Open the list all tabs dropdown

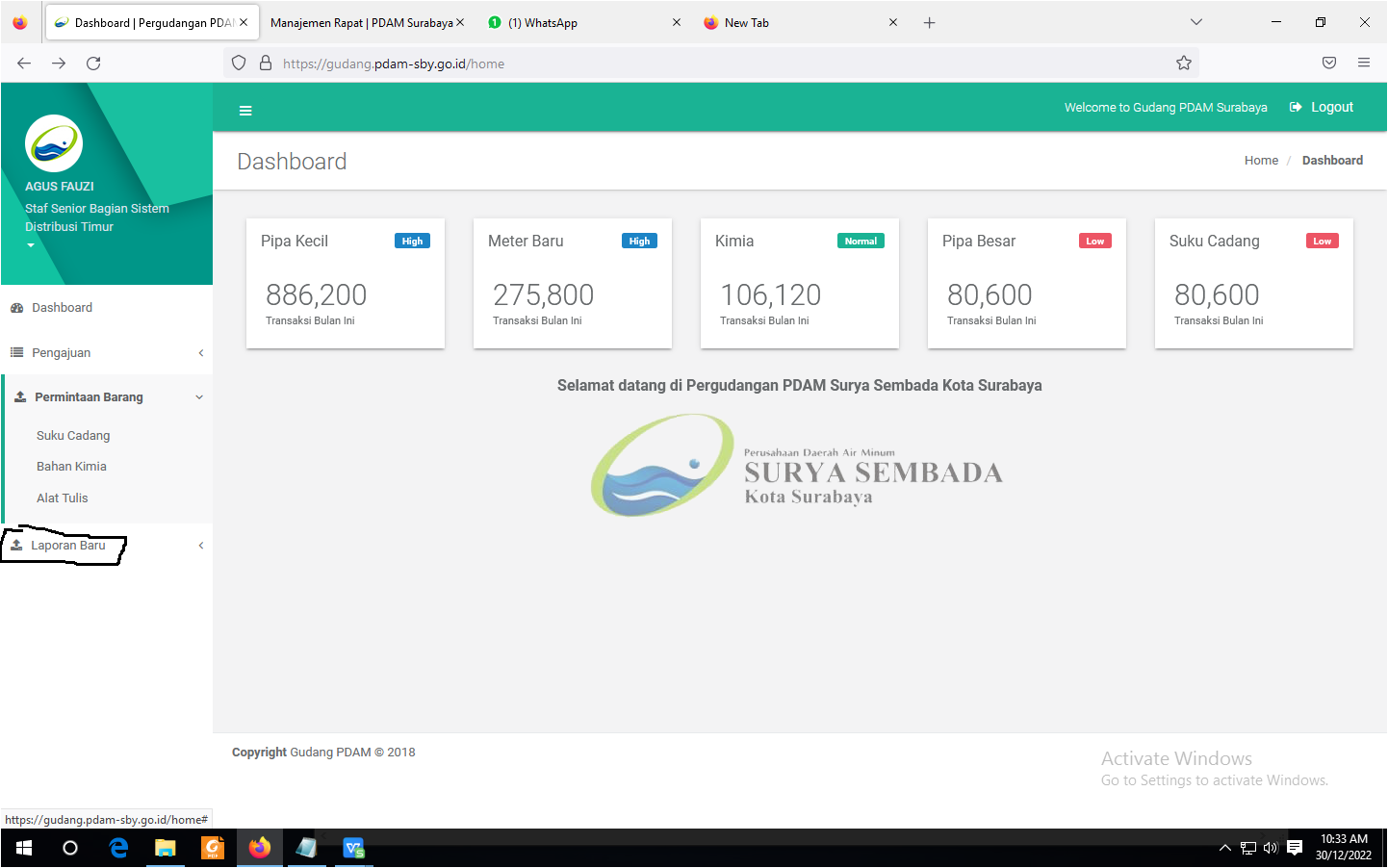[1195, 22]
